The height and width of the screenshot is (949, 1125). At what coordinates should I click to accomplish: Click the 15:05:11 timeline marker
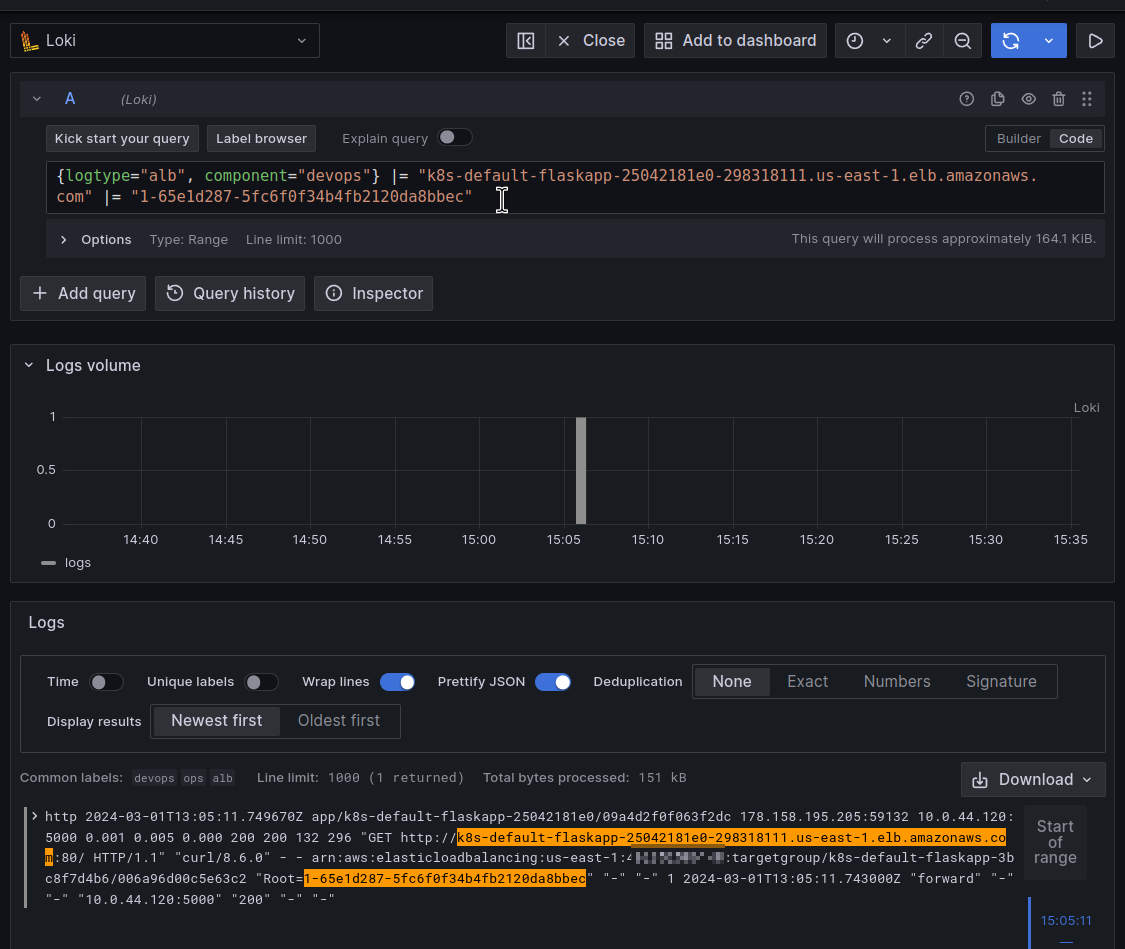(1065, 920)
